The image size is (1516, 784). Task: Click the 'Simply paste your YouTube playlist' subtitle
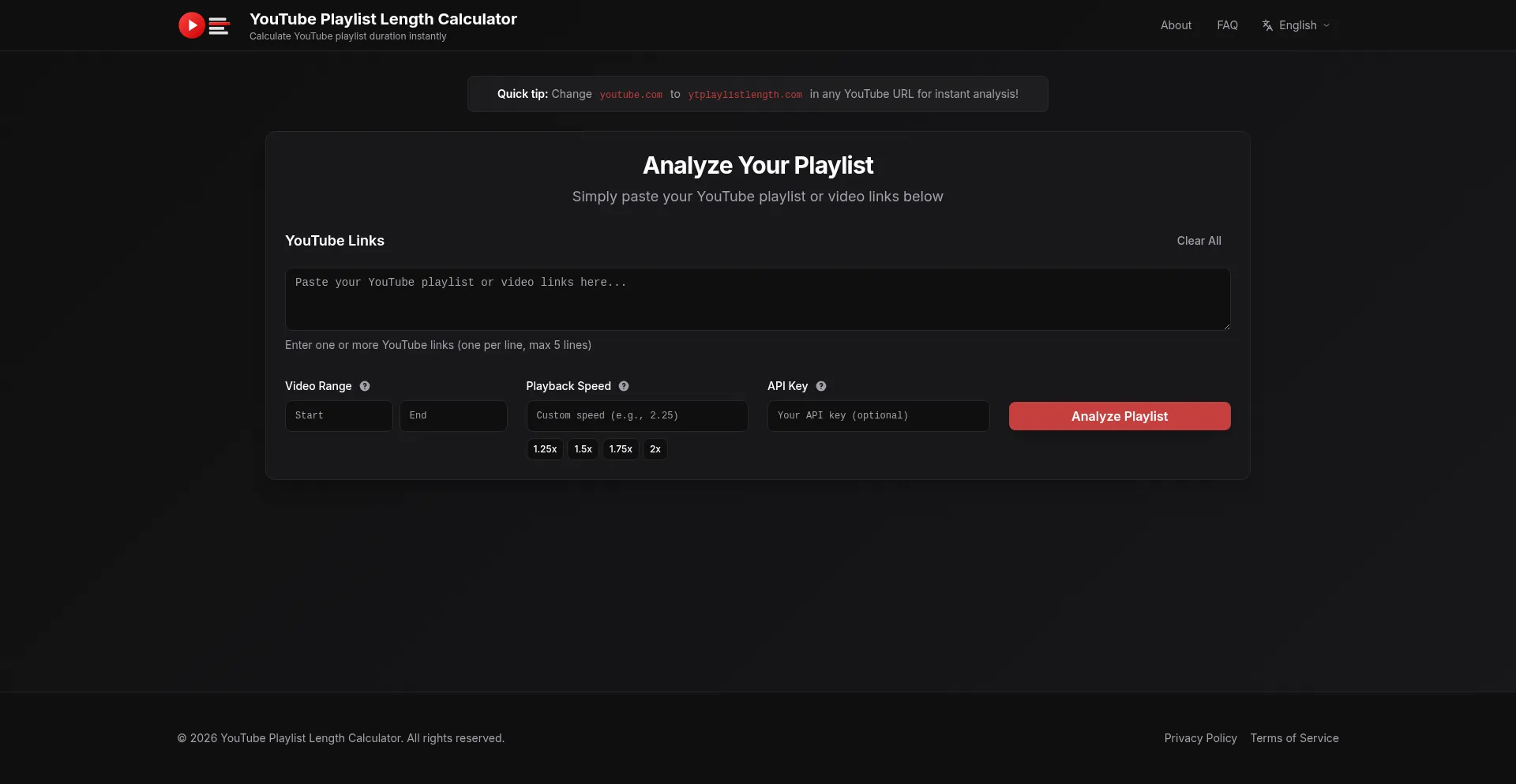[x=757, y=197]
